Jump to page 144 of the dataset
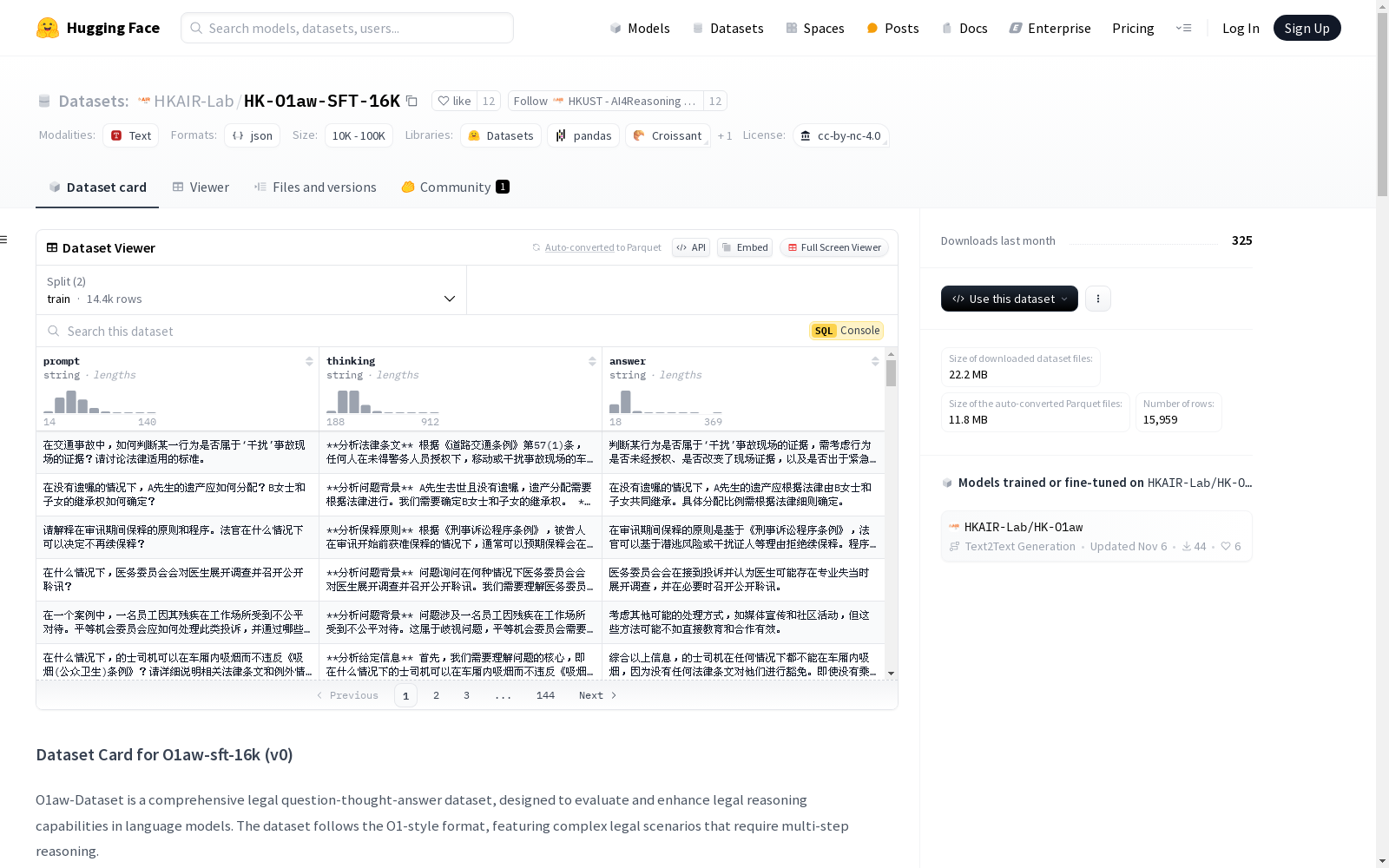The width and height of the screenshot is (1389, 868). [x=545, y=695]
